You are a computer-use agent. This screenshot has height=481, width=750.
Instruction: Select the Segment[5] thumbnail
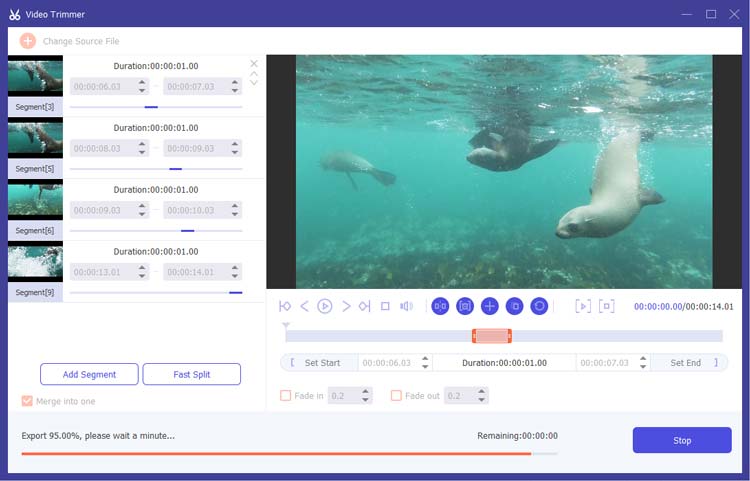35,138
